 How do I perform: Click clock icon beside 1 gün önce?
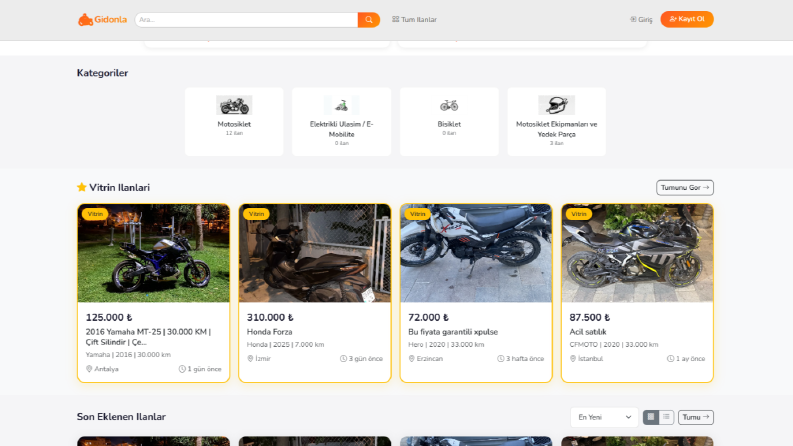click(x=182, y=369)
